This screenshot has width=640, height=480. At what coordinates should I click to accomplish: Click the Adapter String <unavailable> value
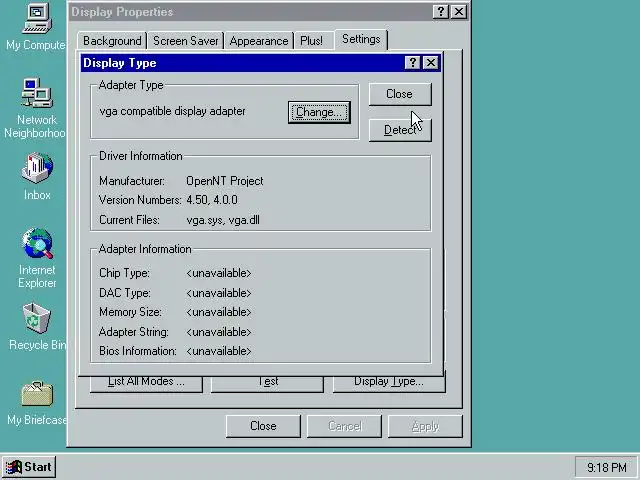[x=219, y=332]
